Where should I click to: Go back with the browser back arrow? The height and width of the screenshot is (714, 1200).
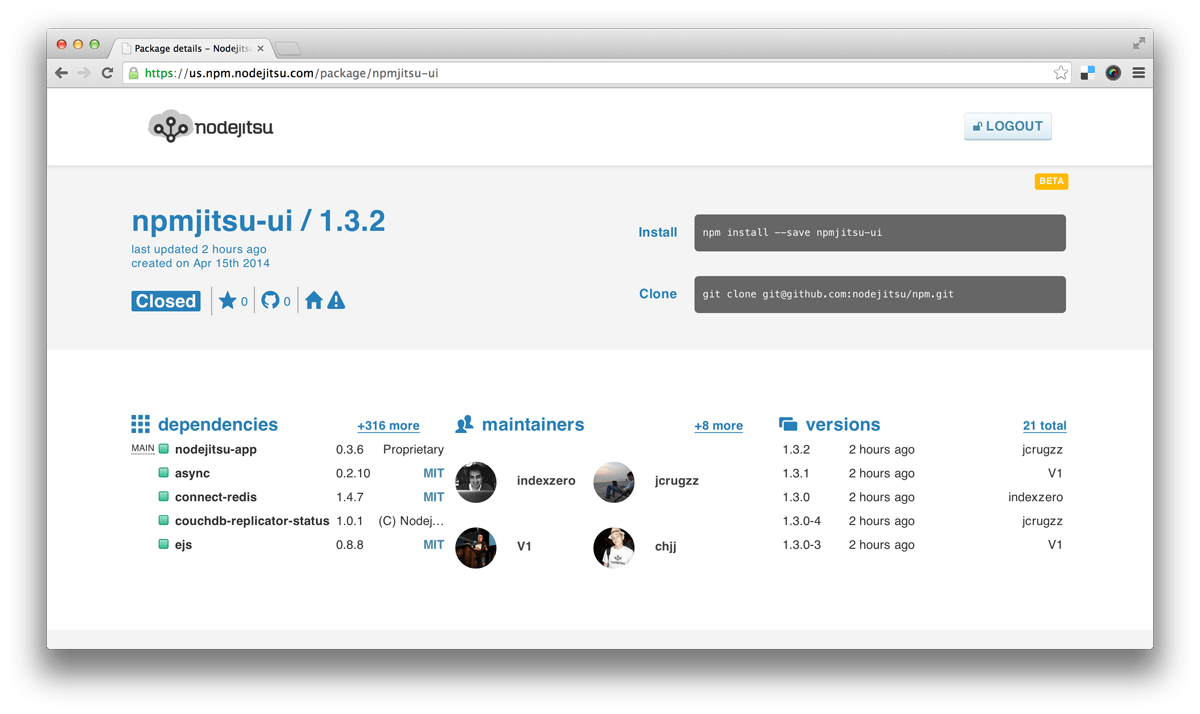click(x=62, y=73)
